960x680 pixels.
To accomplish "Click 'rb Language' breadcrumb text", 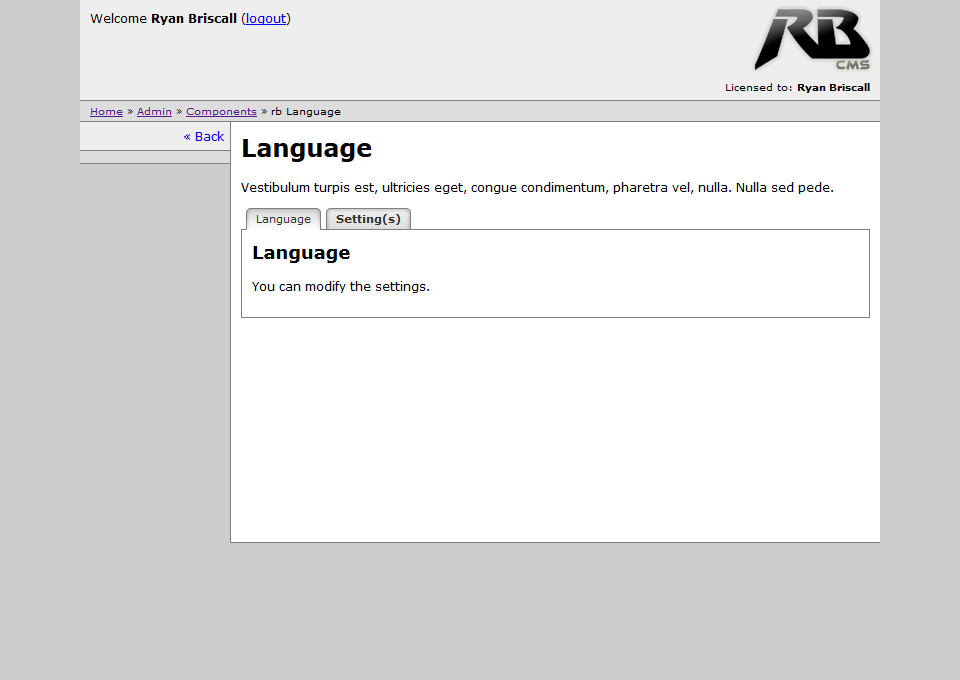I will click(306, 112).
